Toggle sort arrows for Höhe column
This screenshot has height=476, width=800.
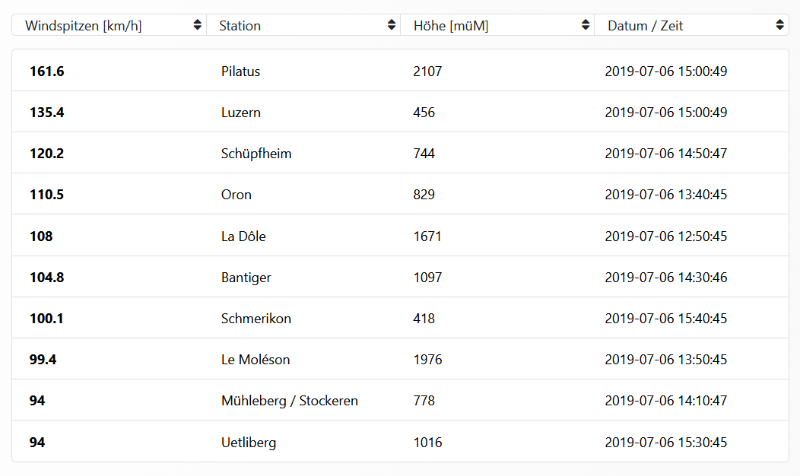[584, 26]
